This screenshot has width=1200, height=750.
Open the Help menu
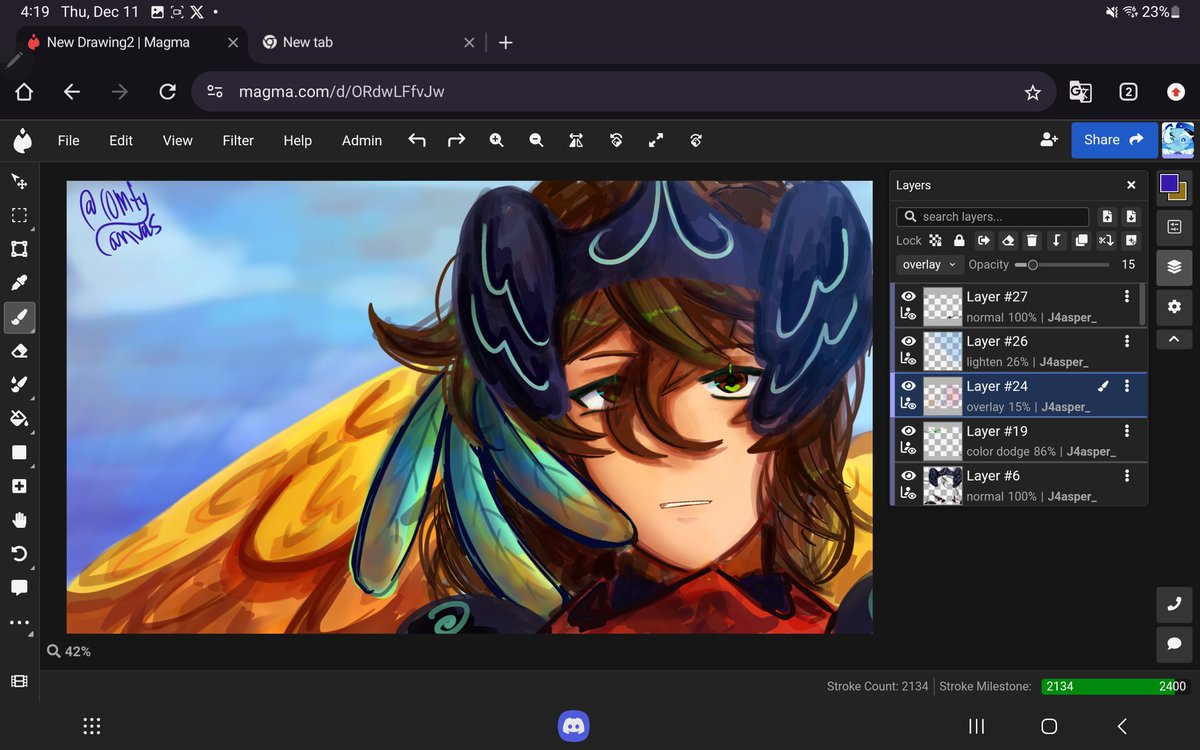pyautogui.click(x=297, y=141)
